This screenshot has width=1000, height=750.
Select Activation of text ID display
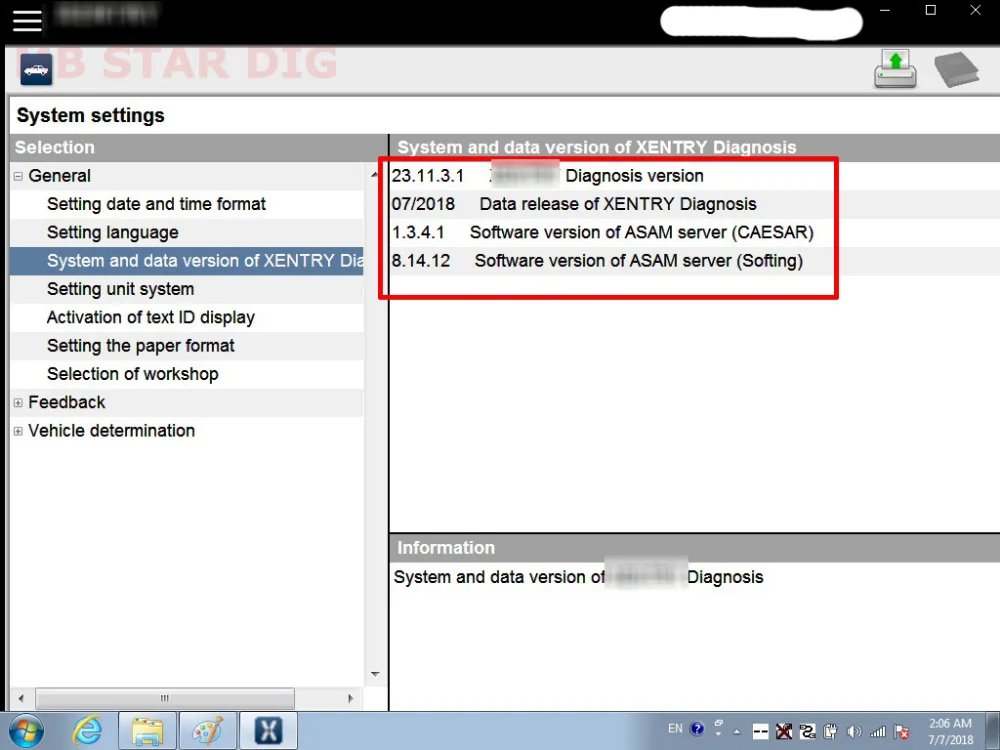pos(151,318)
